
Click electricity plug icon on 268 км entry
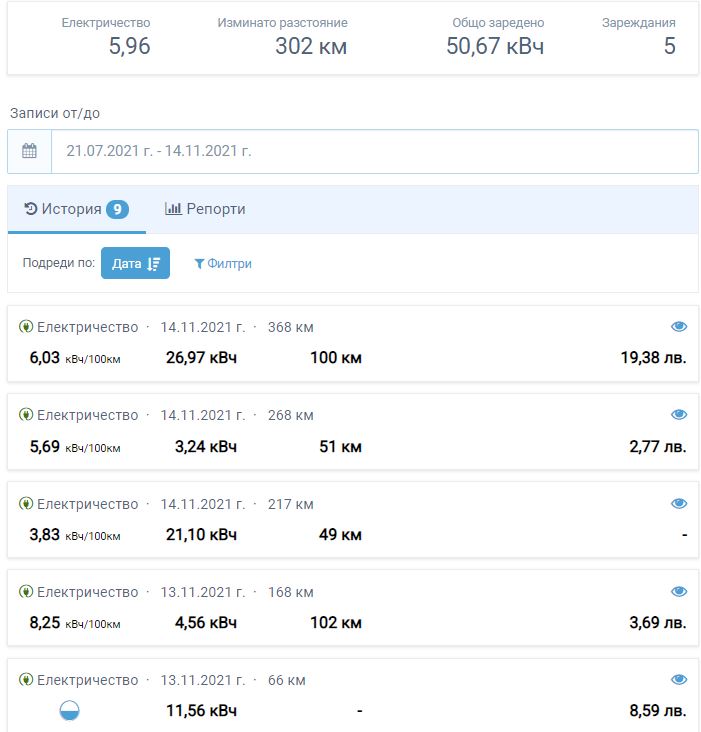[26, 415]
